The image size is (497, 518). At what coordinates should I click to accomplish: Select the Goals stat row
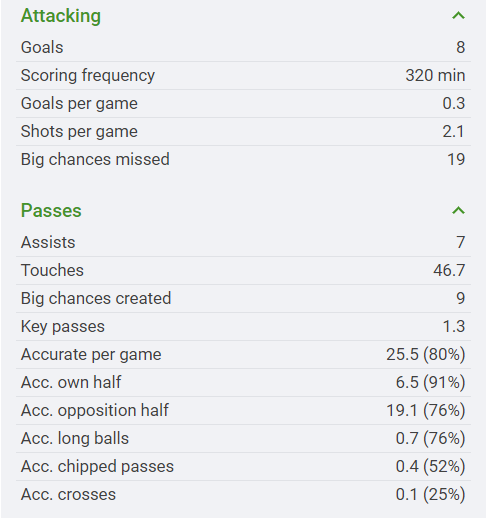pos(243,47)
